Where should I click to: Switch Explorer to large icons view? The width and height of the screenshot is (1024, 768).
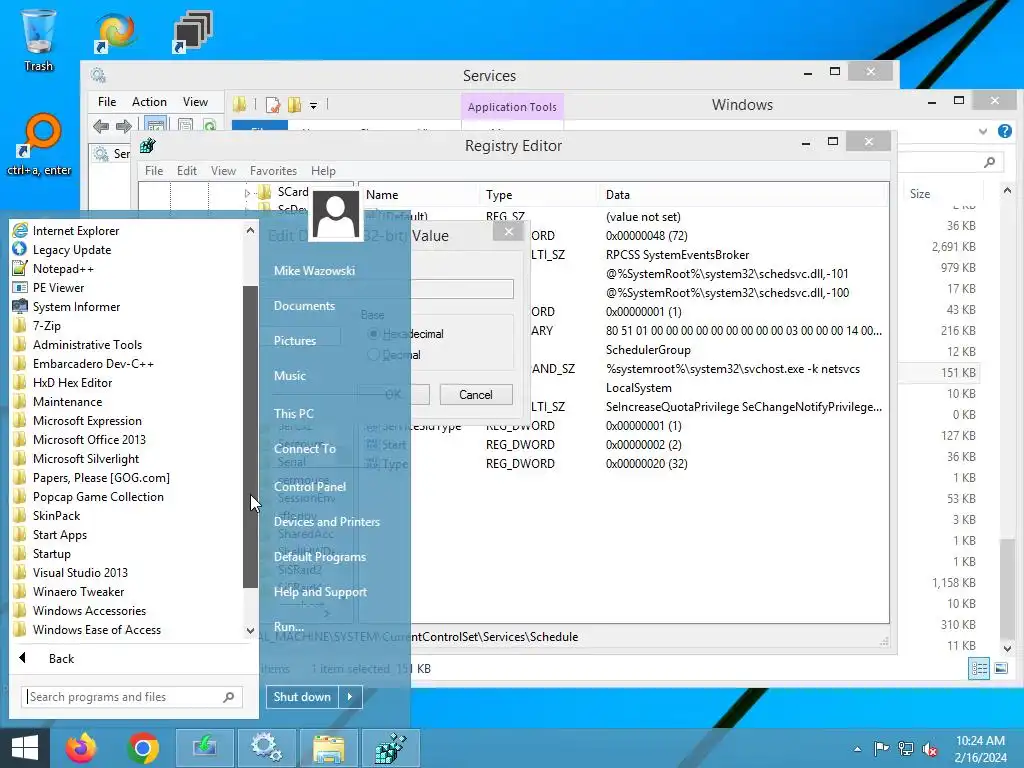click(1000, 668)
